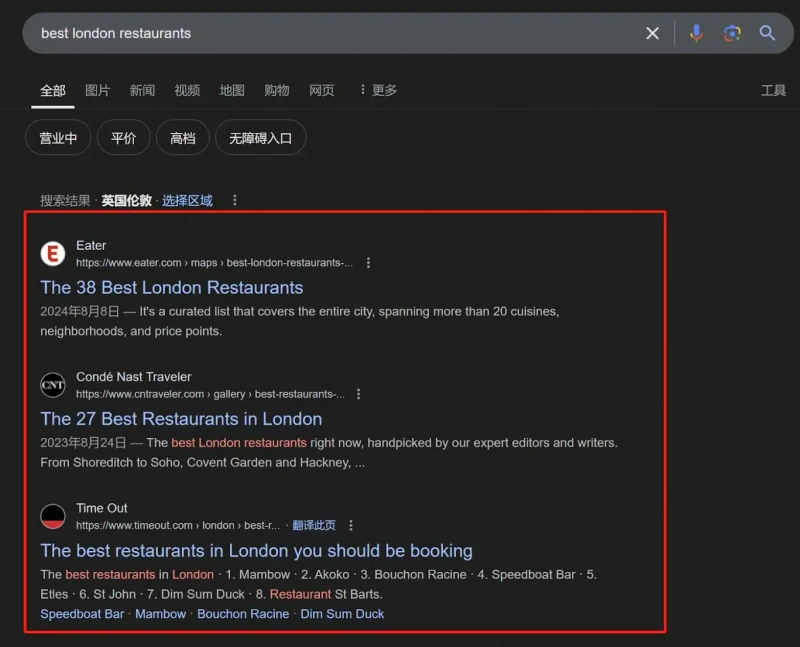The width and height of the screenshot is (800, 647).
Task: Click the '2023年8月24日' result date
Action: coord(83,442)
